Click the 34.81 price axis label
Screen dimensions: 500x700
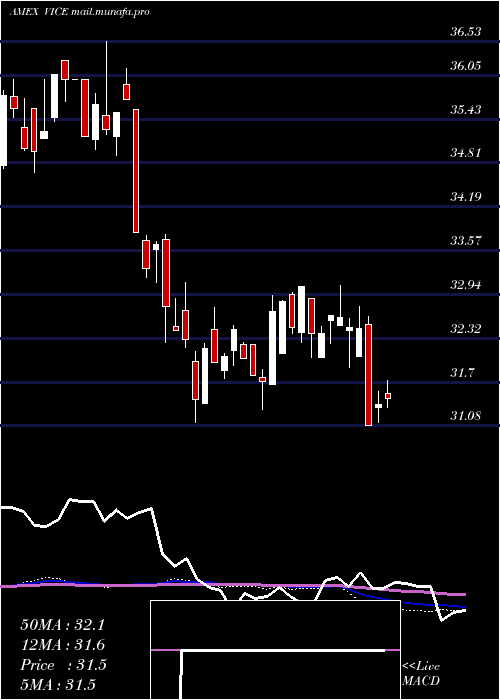pyautogui.click(x=466, y=153)
